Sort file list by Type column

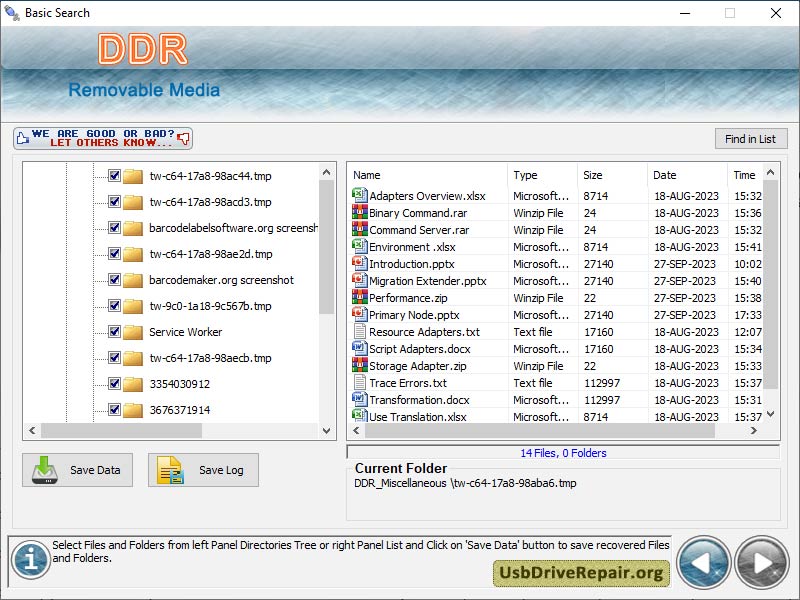[x=542, y=175]
